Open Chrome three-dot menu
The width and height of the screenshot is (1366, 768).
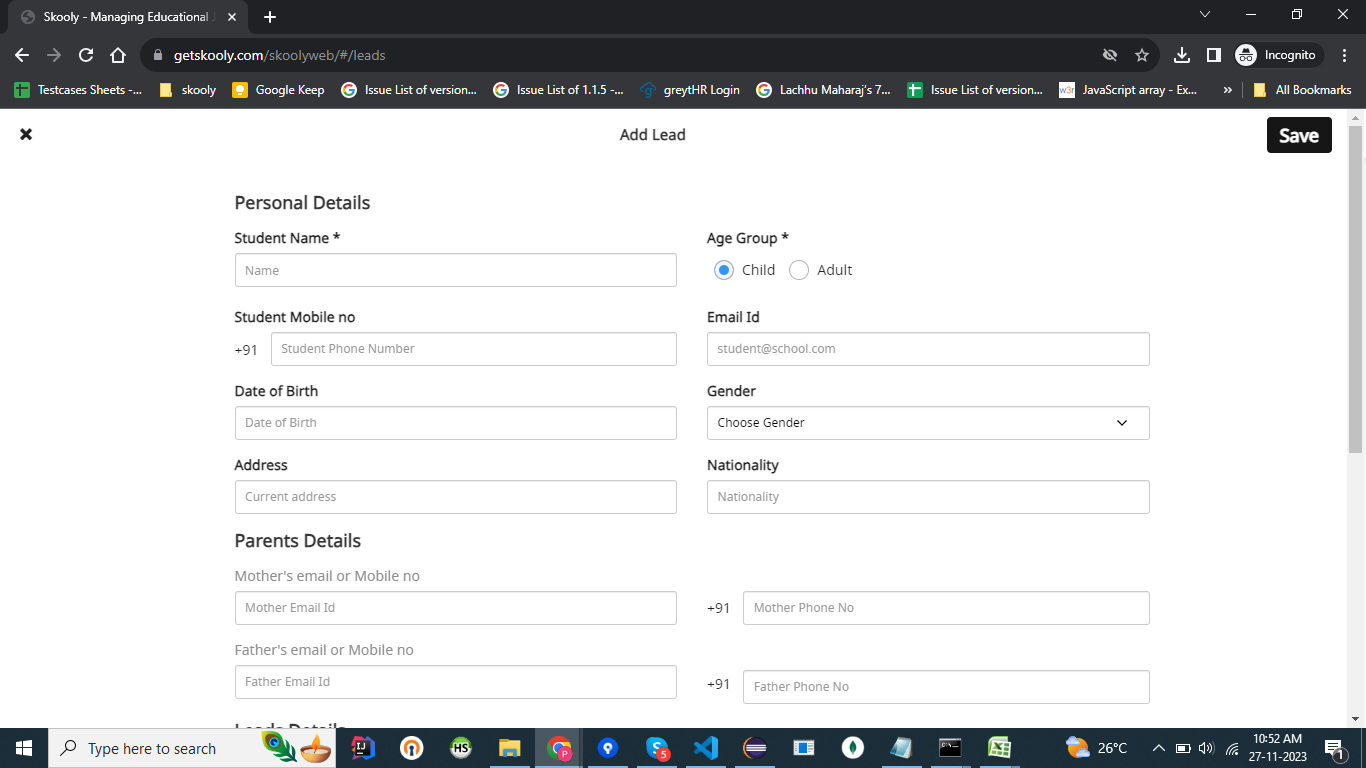[1345, 55]
